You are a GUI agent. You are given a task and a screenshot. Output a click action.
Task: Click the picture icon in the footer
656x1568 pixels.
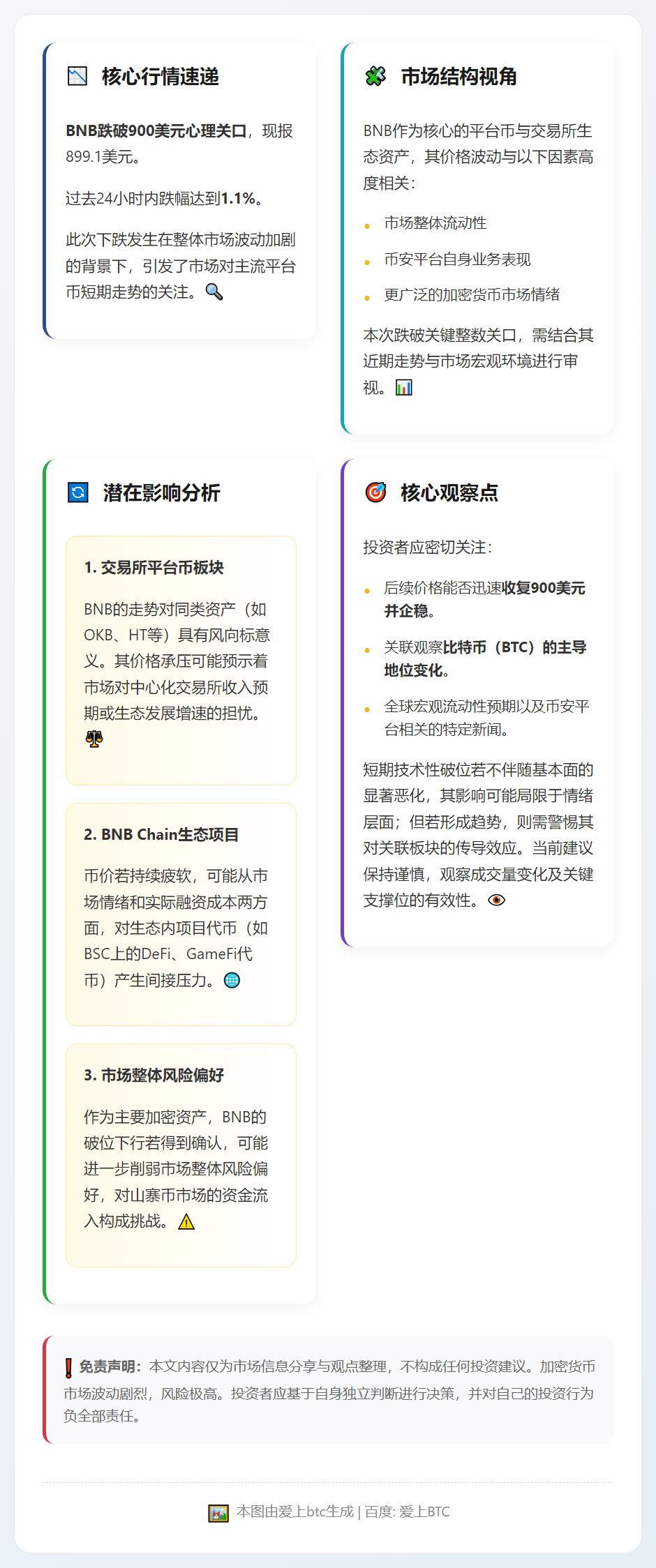218,1512
